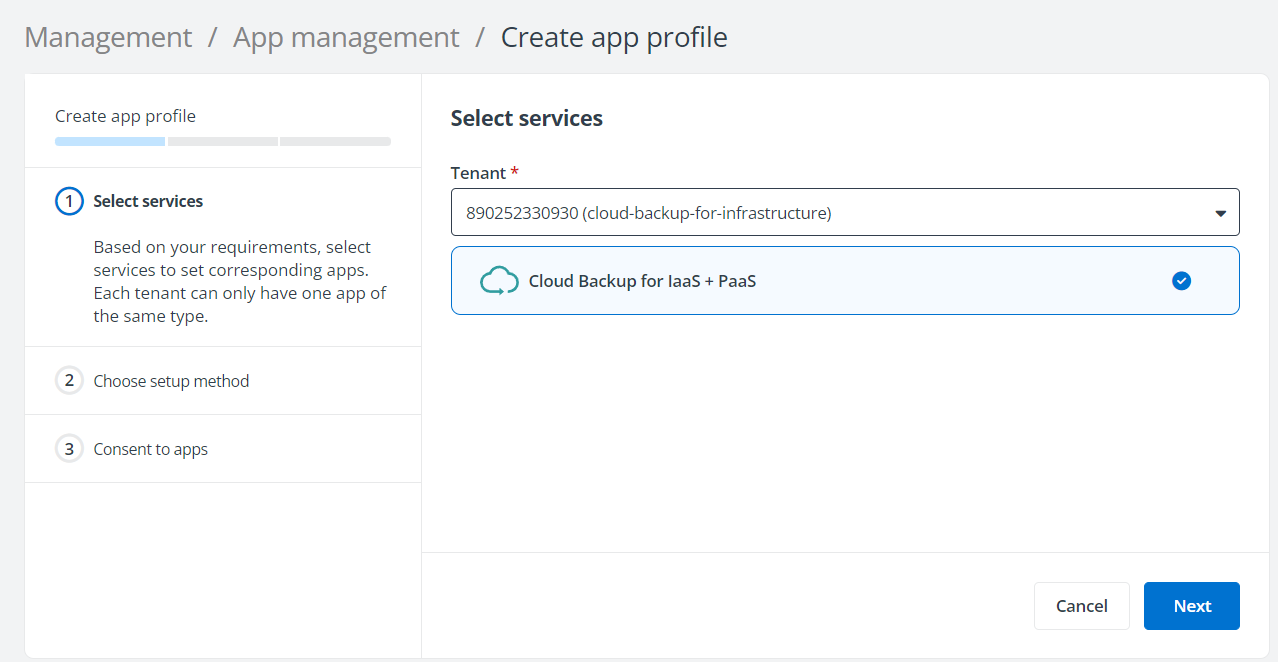The height and width of the screenshot is (662, 1278).
Task: Go to Management via the breadcrumb
Action: click(107, 37)
